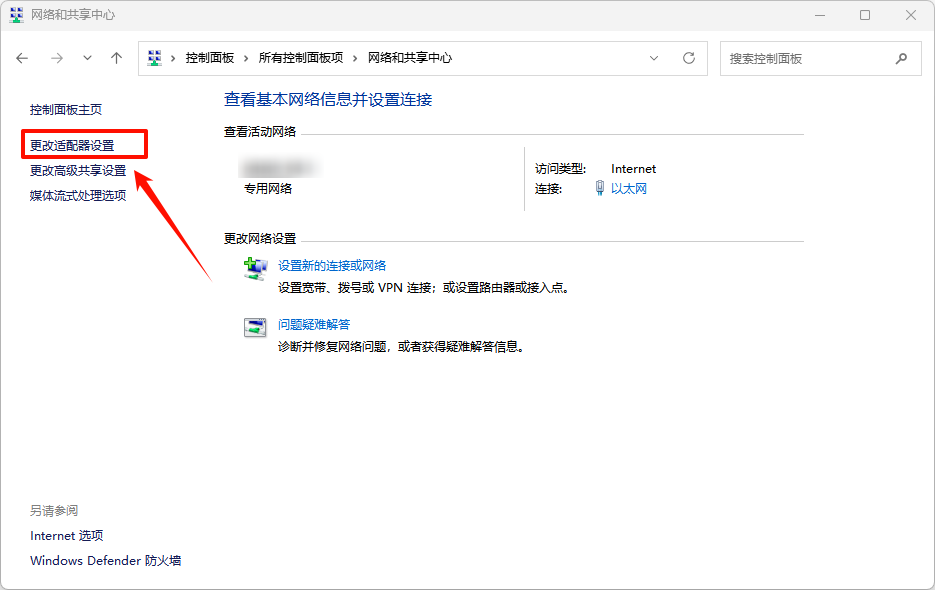The height and width of the screenshot is (590, 935).
Task: Open 媒体流式处理选项 from the sidebar
Action: (x=77, y=195)
